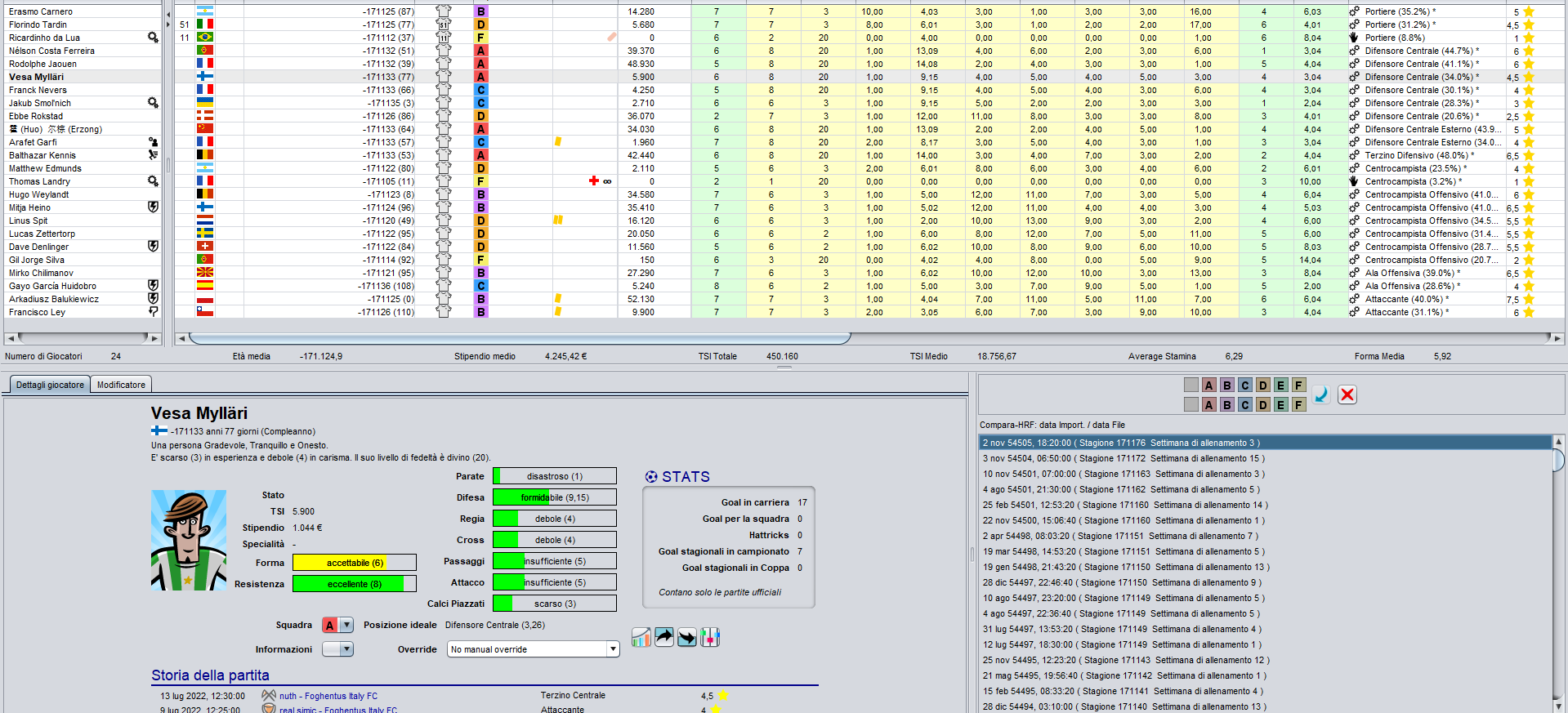Select 25 feb 54501 HRF entry
The width and height of the screenshot is (1568, 713).
(1266, 505)
